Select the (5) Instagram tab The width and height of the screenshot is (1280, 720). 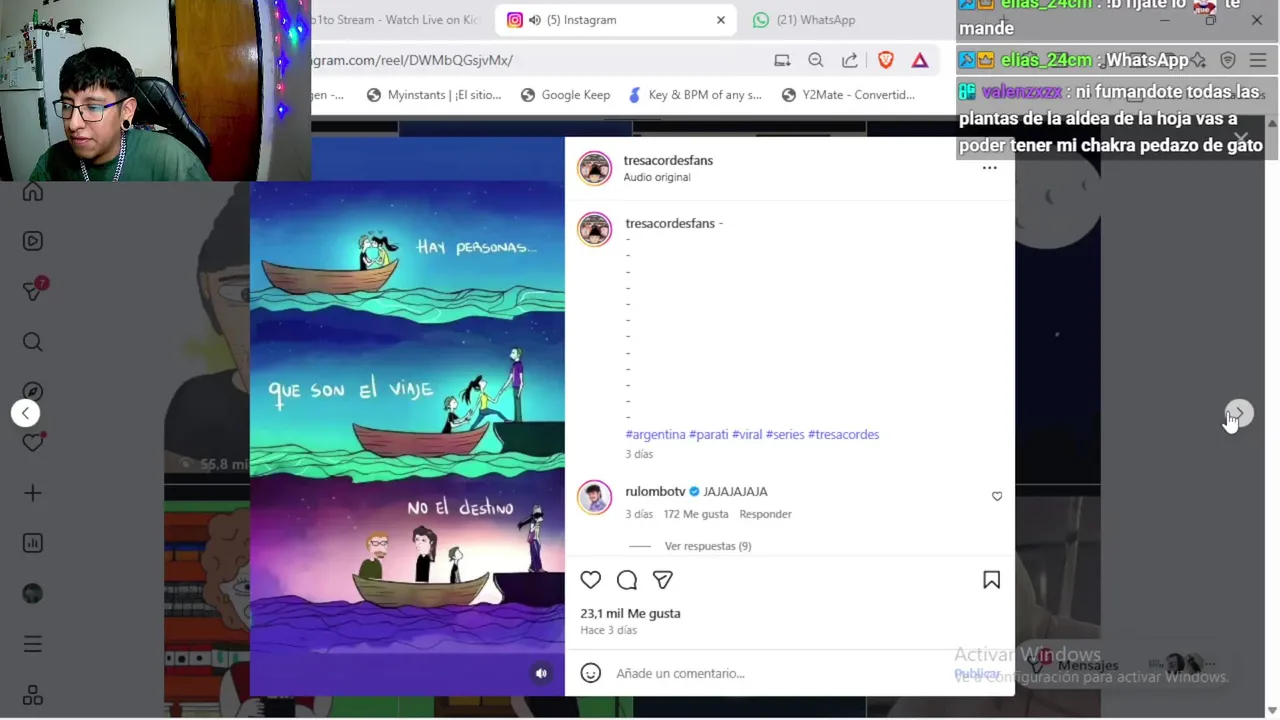pos(617,20)
